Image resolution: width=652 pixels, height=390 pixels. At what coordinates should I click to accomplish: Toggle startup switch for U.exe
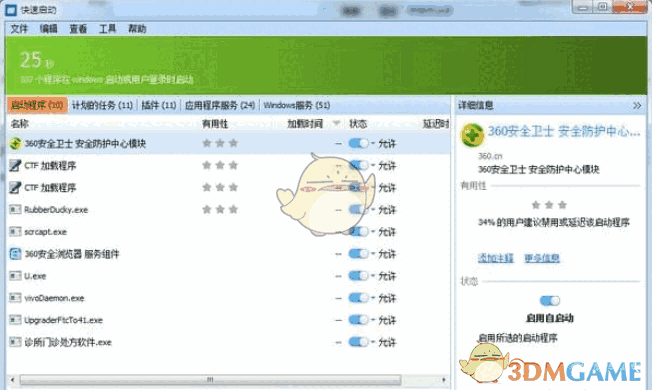click(x=358, y=276)
